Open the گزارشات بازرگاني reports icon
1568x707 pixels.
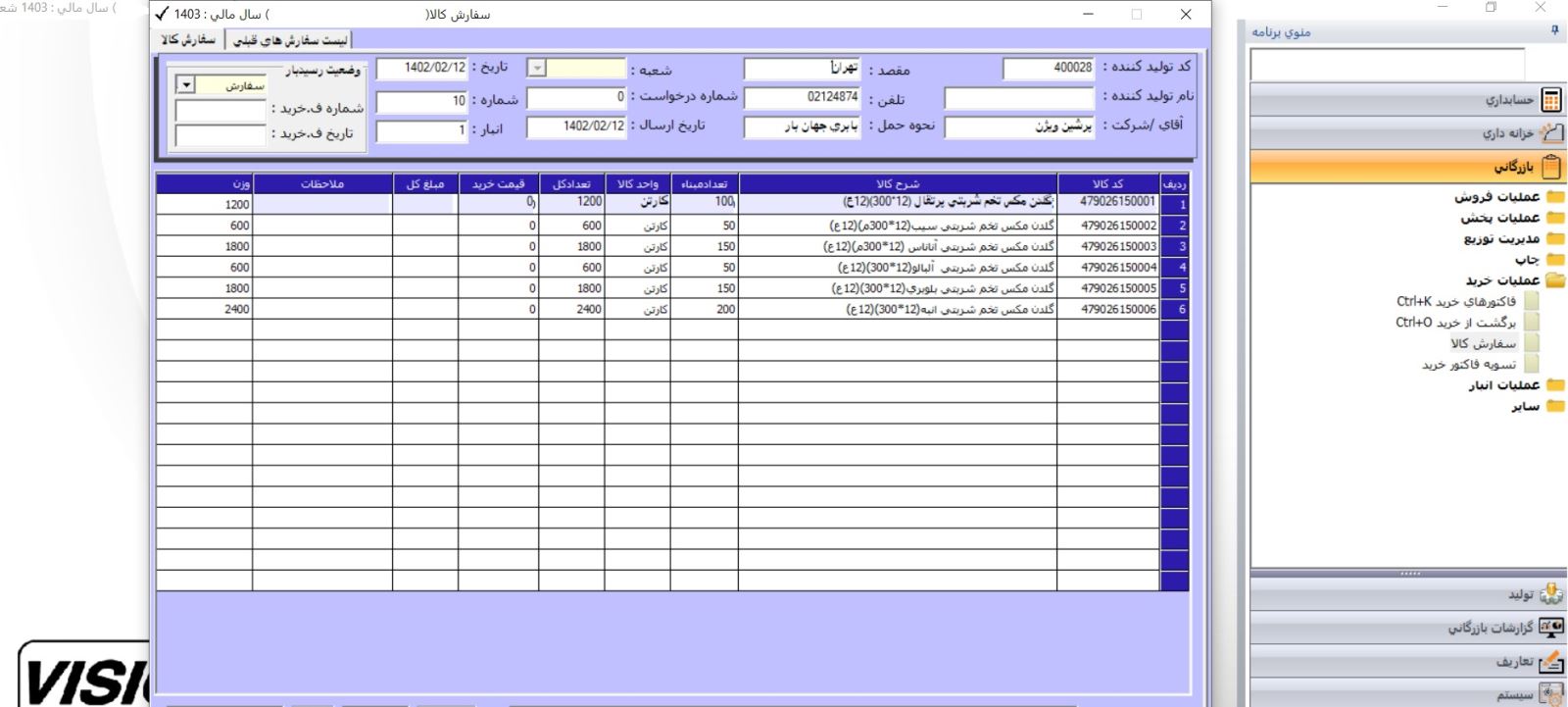click(x=1551, y=628)
